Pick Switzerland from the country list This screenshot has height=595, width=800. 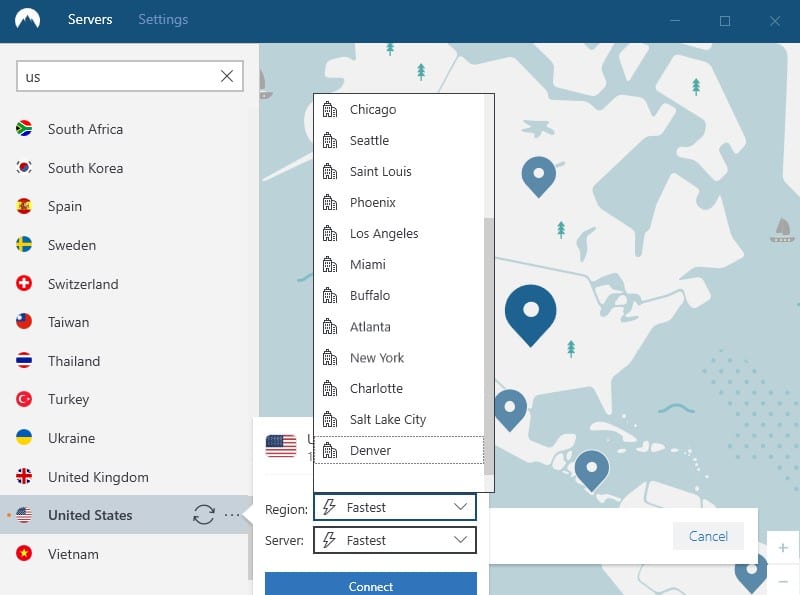click(83, 284)
